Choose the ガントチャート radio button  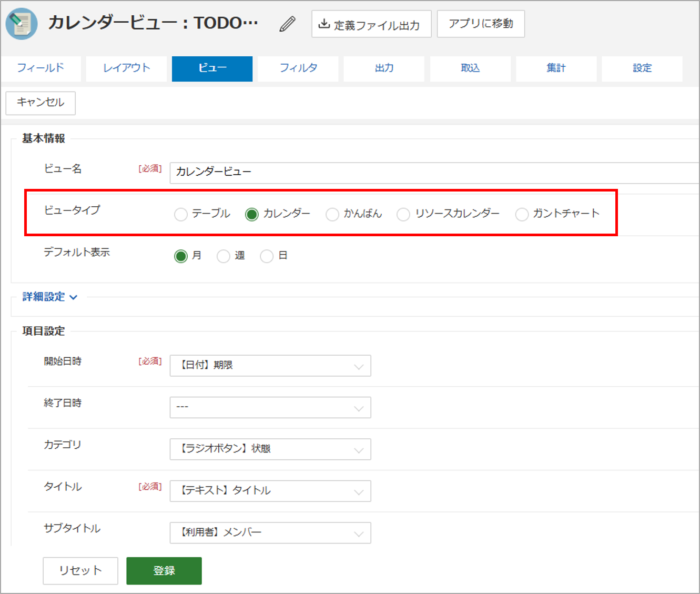coord(521,214)
